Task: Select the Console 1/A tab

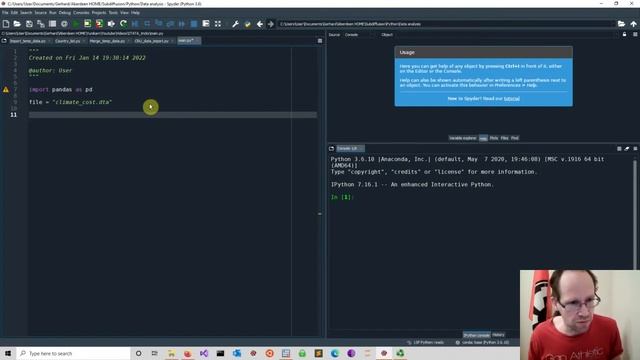Action: point(350,149)
